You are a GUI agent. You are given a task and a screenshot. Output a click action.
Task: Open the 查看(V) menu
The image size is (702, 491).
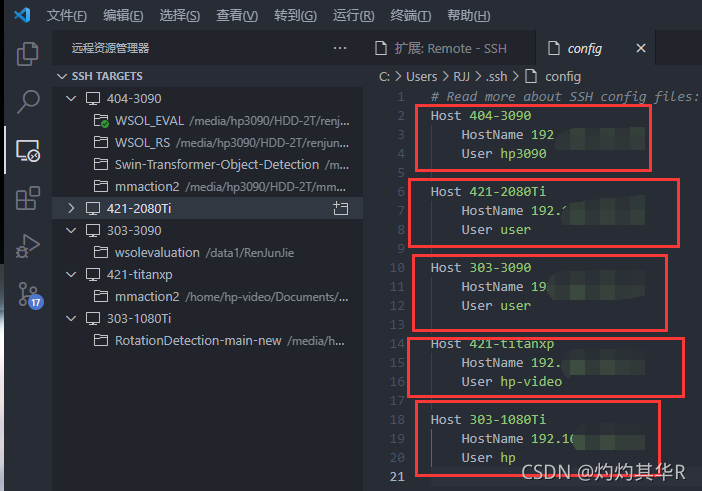click(x=237, y=16)
